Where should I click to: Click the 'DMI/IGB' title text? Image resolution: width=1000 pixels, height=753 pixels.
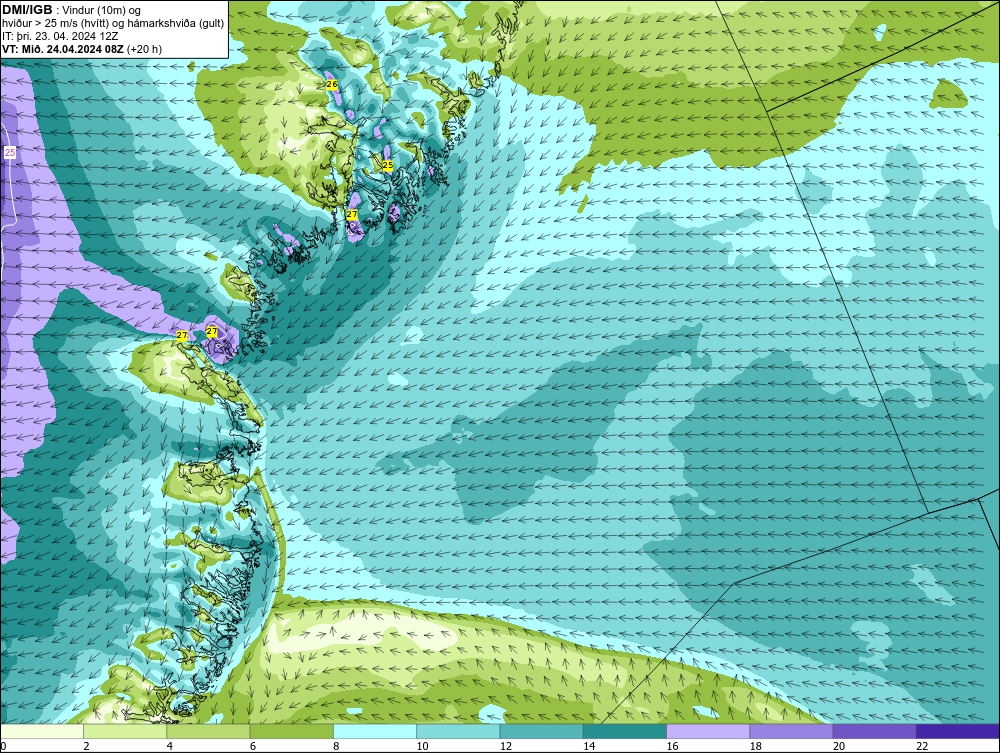pyautogui.click(x=27, y=10)
